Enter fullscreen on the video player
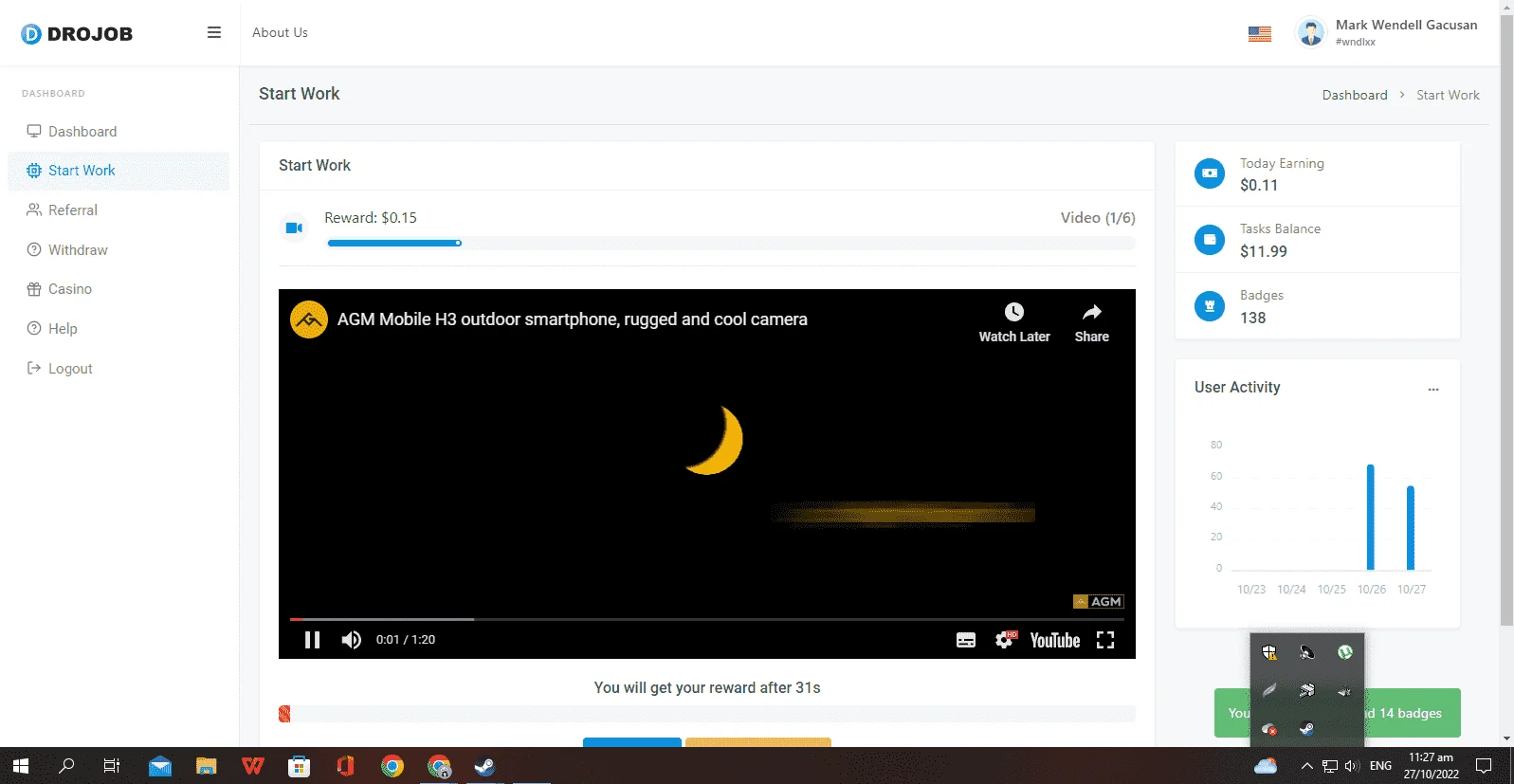The height and width of the screenshot is (784, 1514). point(1105,640)
